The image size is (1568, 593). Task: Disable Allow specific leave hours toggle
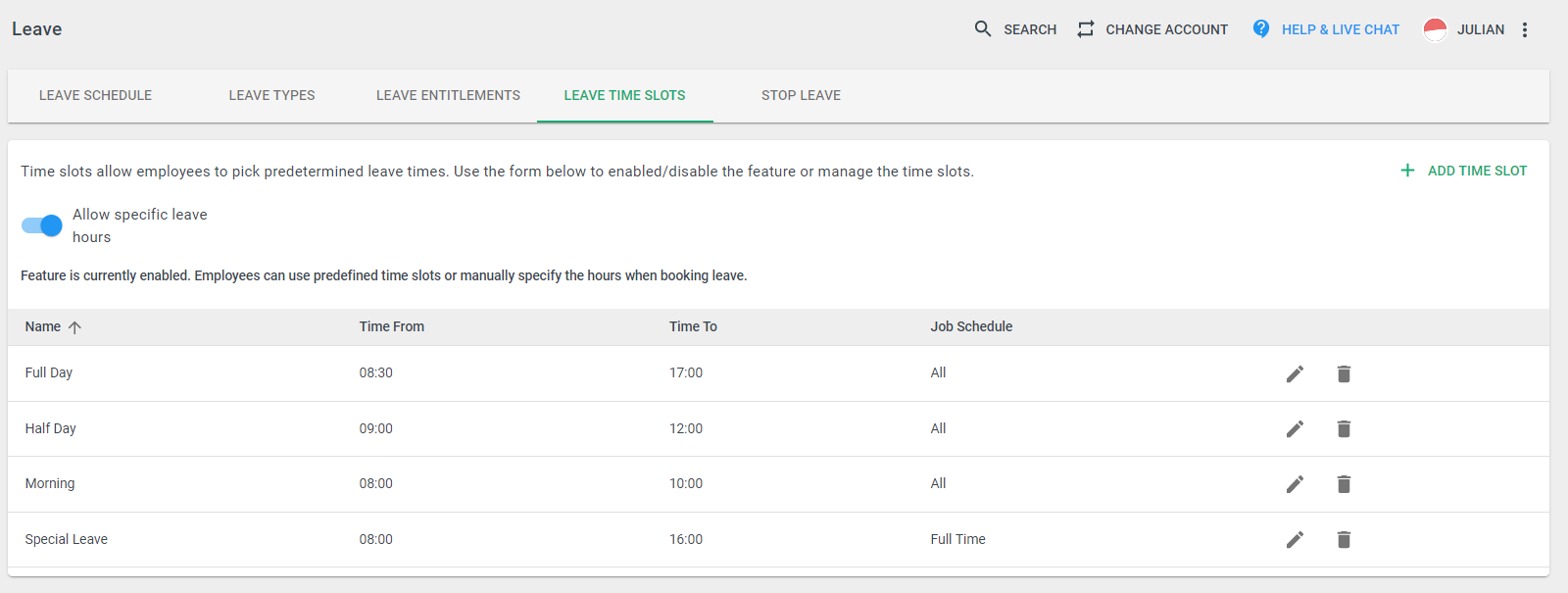tap(42, 225)
